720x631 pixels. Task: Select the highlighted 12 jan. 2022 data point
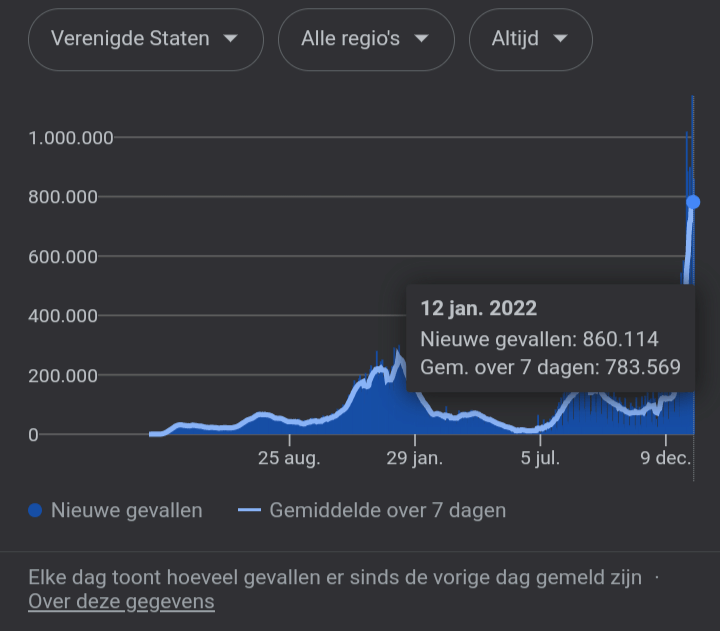click(x=693, y=202)
